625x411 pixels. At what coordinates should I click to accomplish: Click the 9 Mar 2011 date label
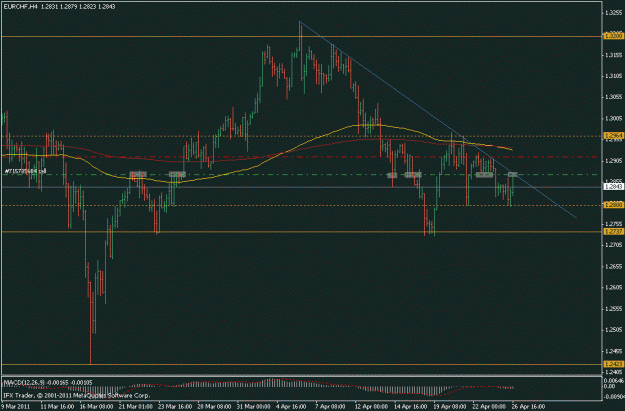point(15,407)
